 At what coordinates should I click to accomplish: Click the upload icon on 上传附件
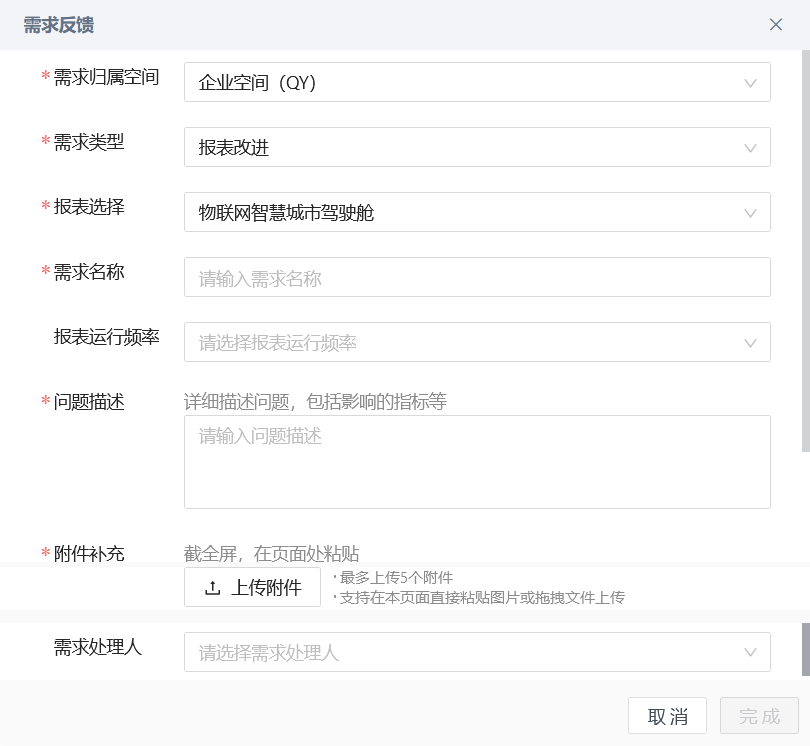tap(212, 588)
